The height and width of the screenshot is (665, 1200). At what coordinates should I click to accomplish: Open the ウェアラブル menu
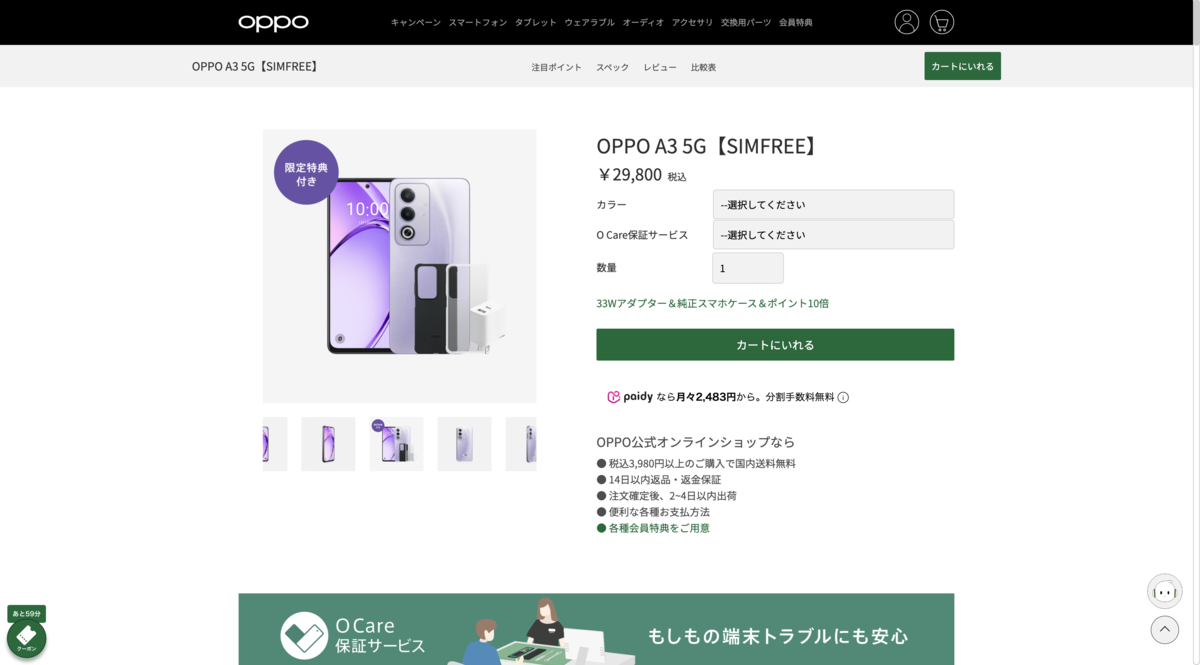pyautogui.click(x=589, y=22)
